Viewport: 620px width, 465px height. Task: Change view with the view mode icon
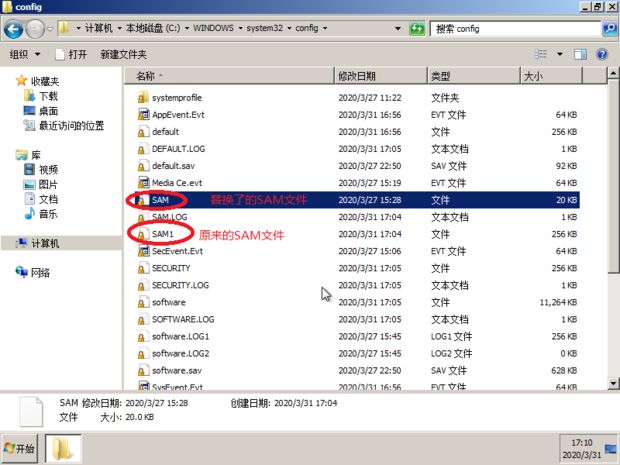point(541,54)
